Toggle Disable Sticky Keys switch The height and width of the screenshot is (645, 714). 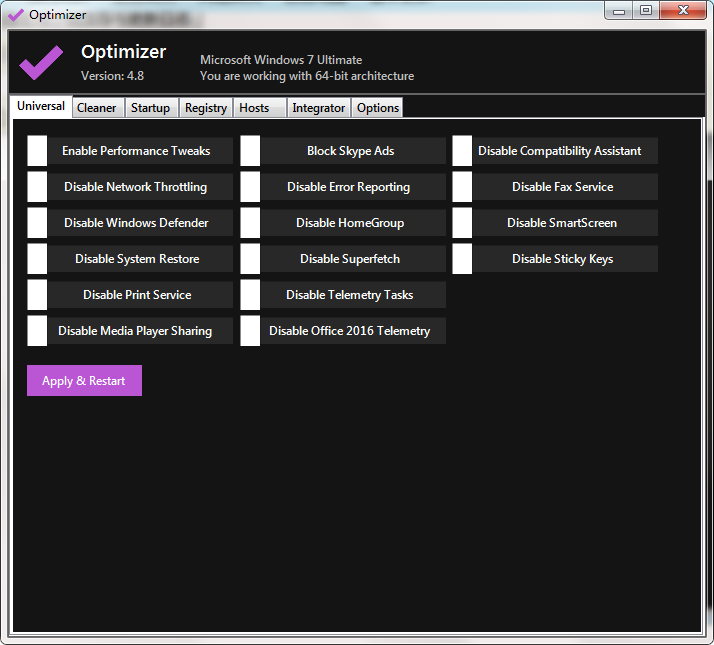coord(462,259)
